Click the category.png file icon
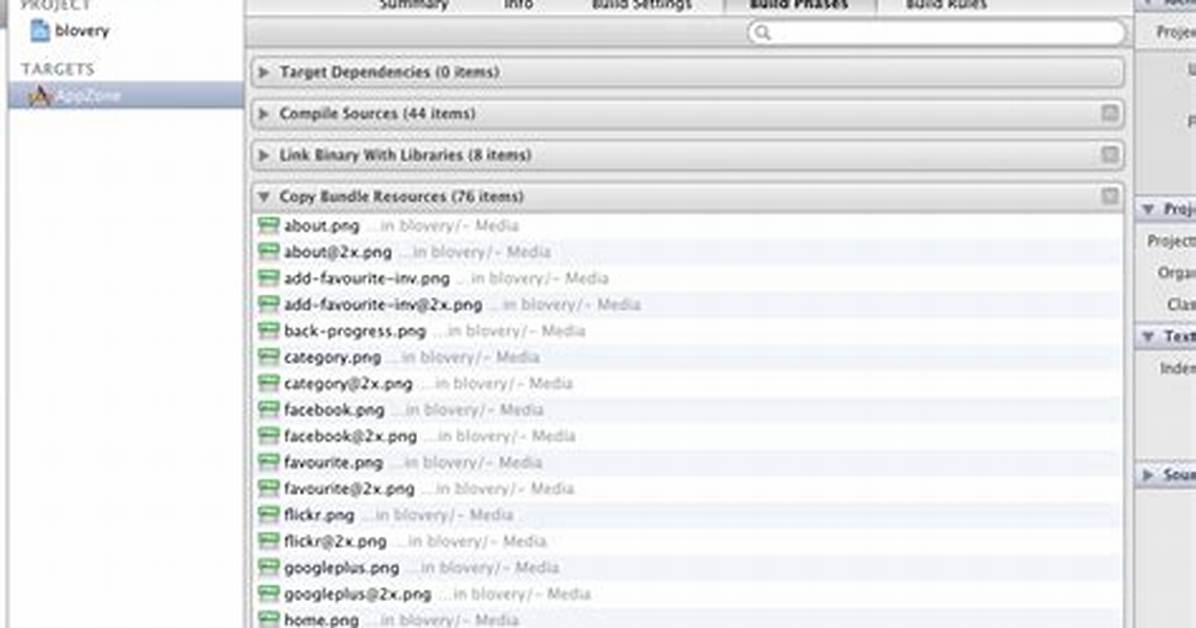 pyautogui.click(x=268, y=357)
